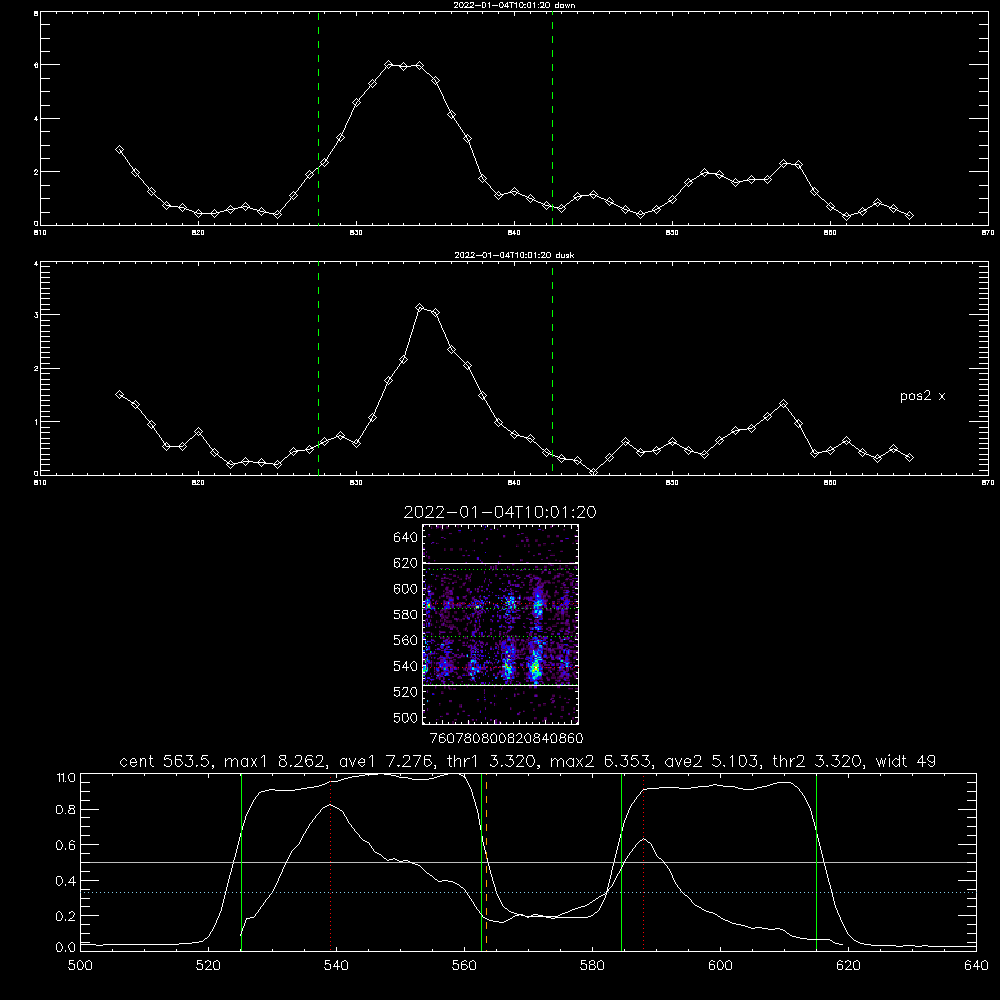Click bottom plot y-axis label 0.8

[66, 810]
